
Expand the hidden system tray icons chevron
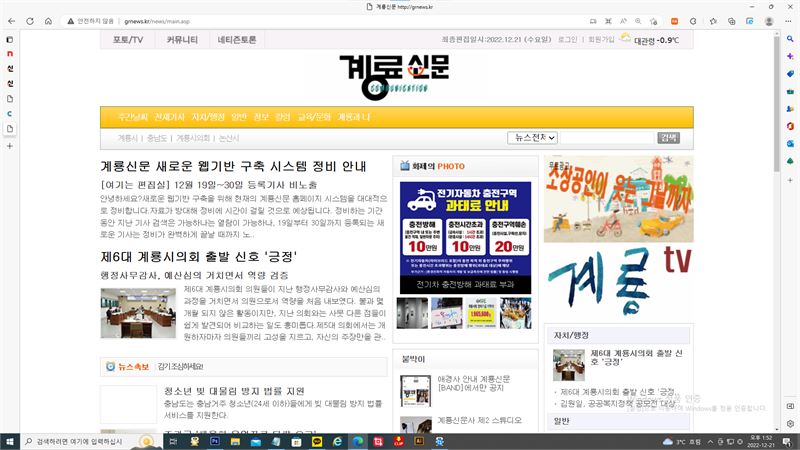pos(710,442)
